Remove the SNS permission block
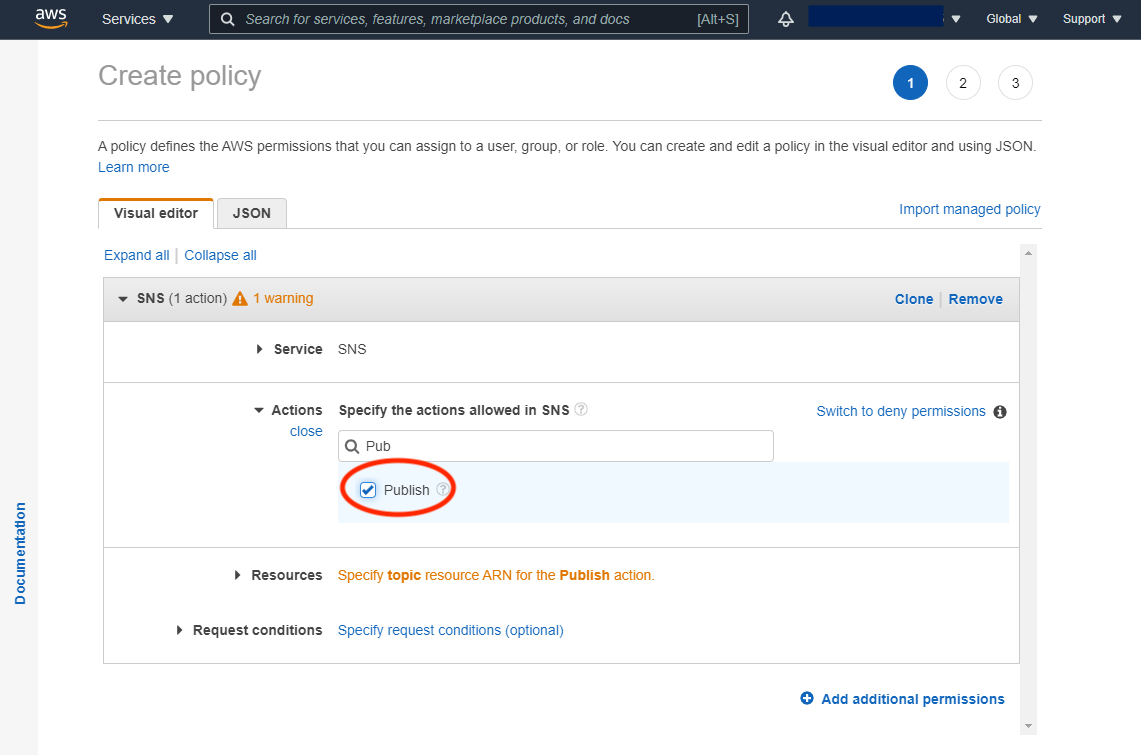1141x755 pixels. 975,299
